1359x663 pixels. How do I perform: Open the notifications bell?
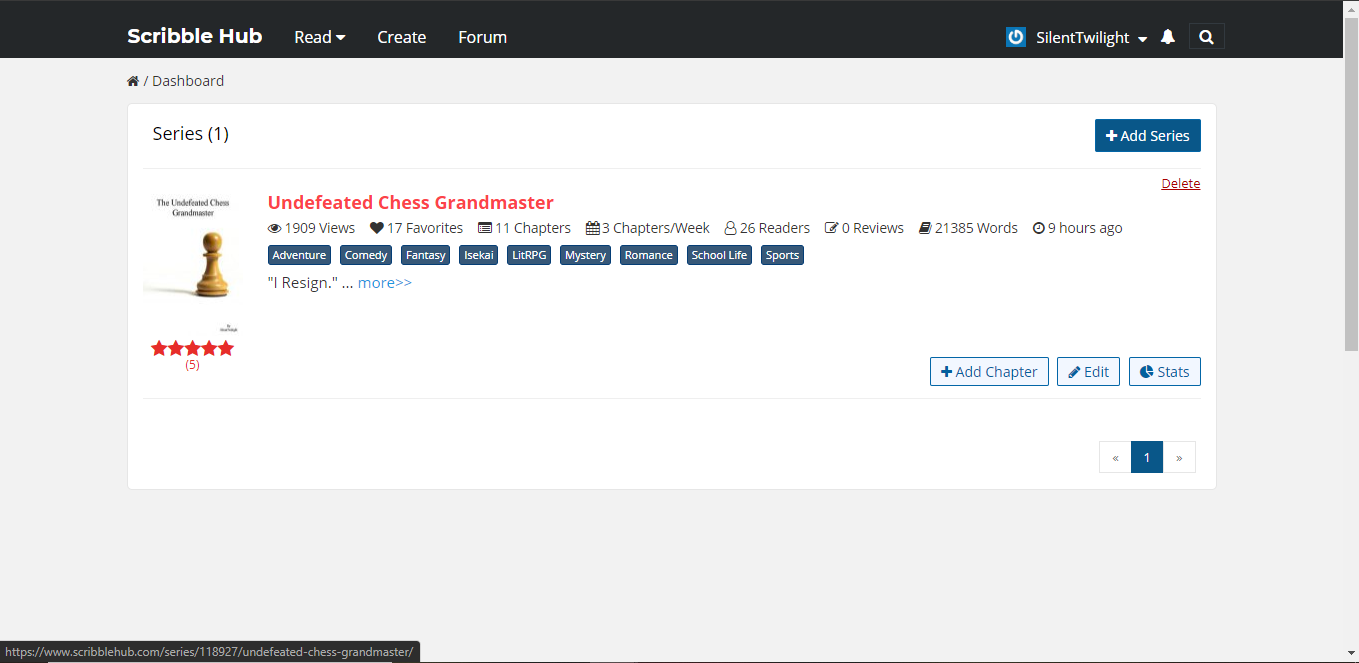pyautogui.click(x=1167, y=37)
